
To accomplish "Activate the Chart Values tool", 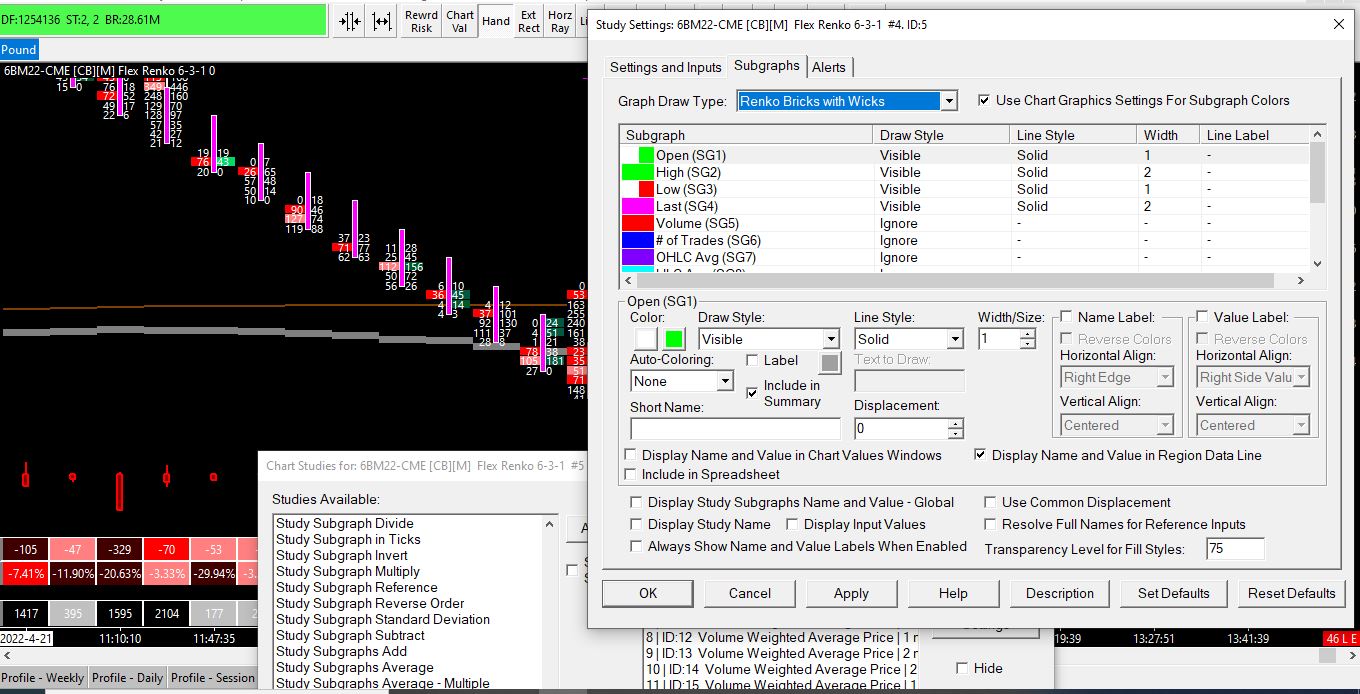I will tap(460, 21).
